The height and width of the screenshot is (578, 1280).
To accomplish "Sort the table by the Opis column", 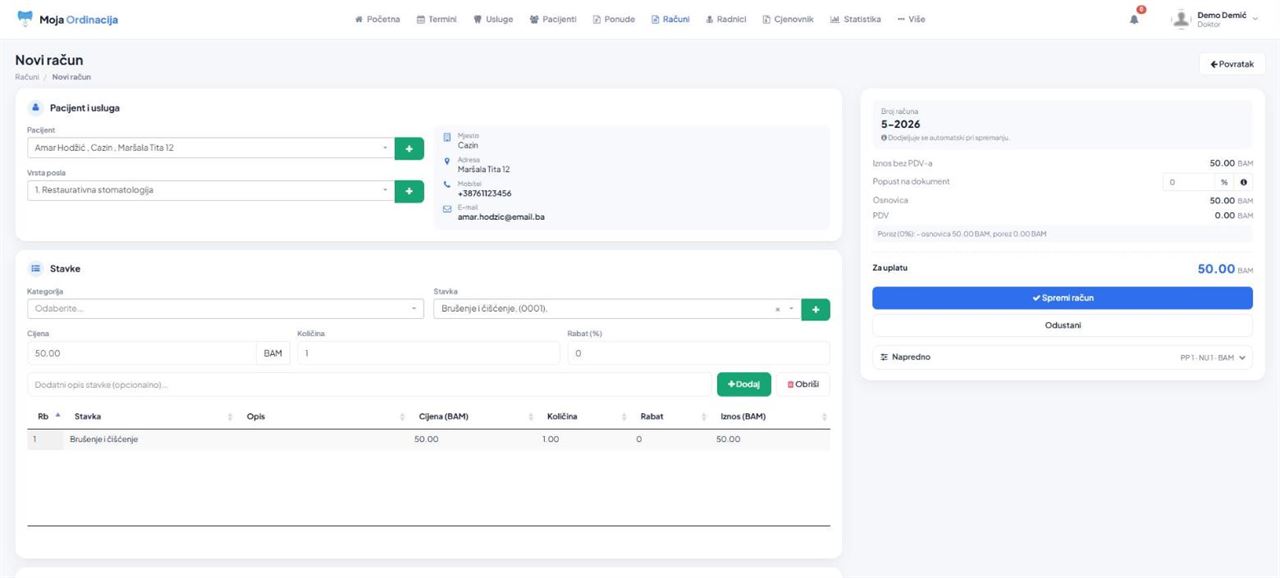I will pyautogui.click(x=325, y=416).
